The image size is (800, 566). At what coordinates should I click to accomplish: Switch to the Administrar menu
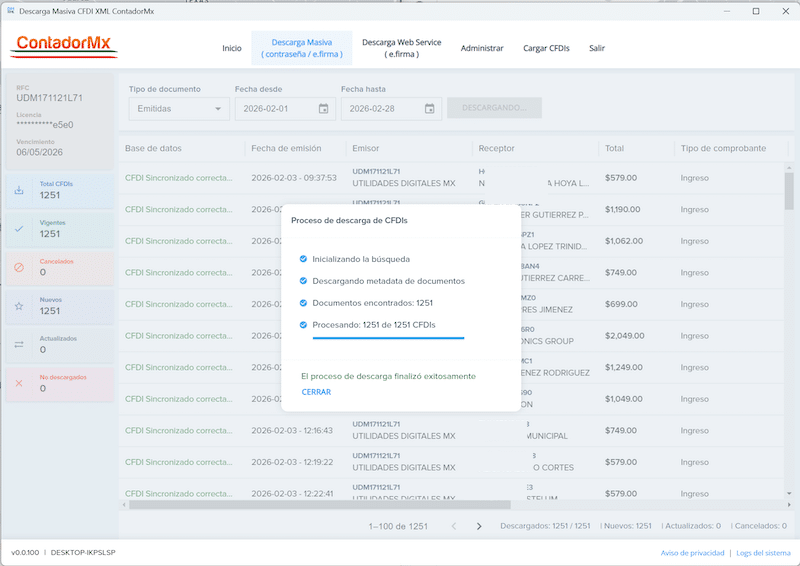click(x=482, y=48)
